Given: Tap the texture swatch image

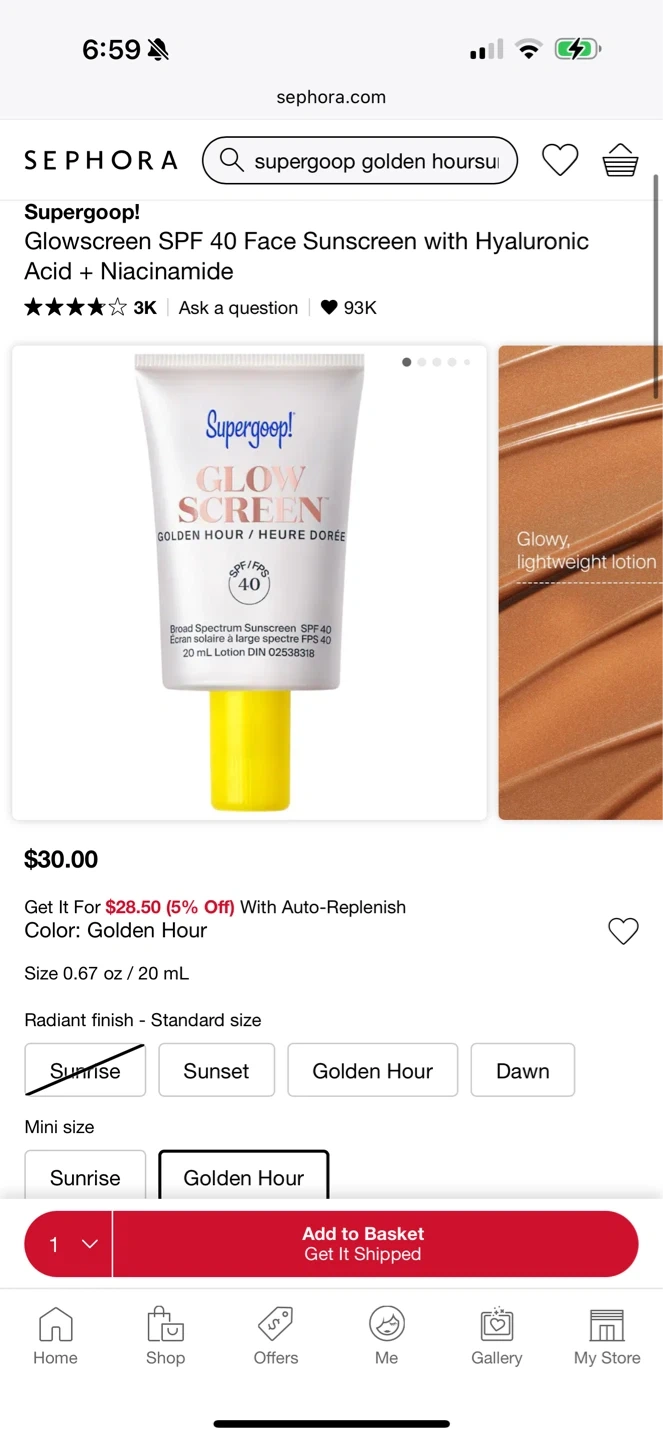Looking at the screenshot, I should [x=580, y=583].
